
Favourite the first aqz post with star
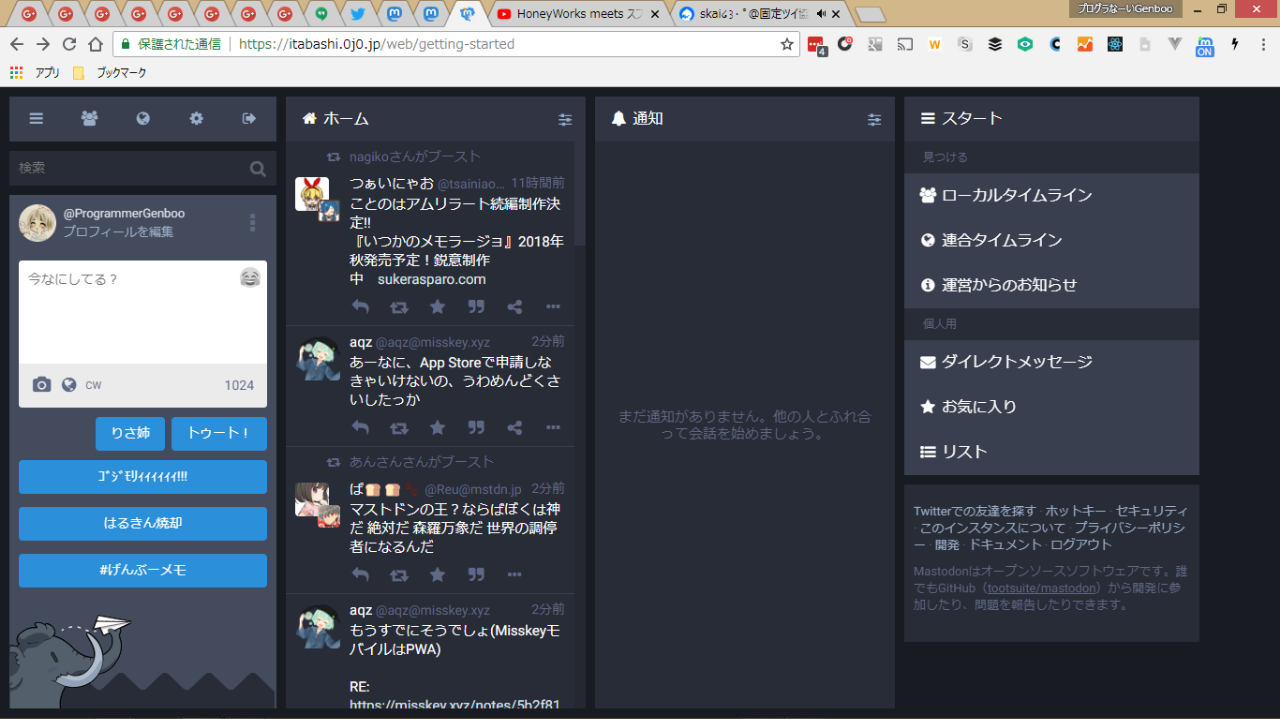[x=437, y=427]
